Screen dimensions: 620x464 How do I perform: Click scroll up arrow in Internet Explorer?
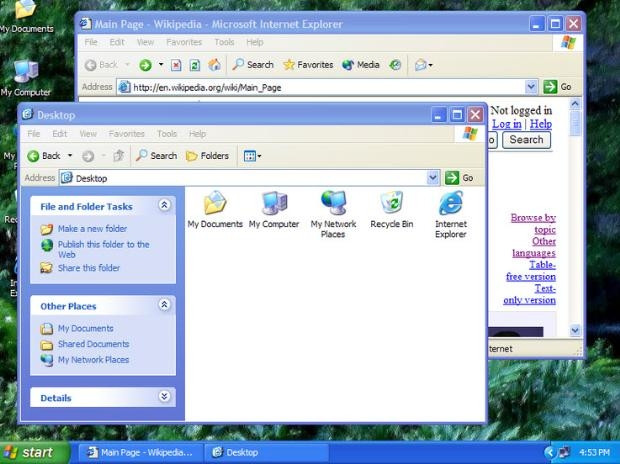575,104
